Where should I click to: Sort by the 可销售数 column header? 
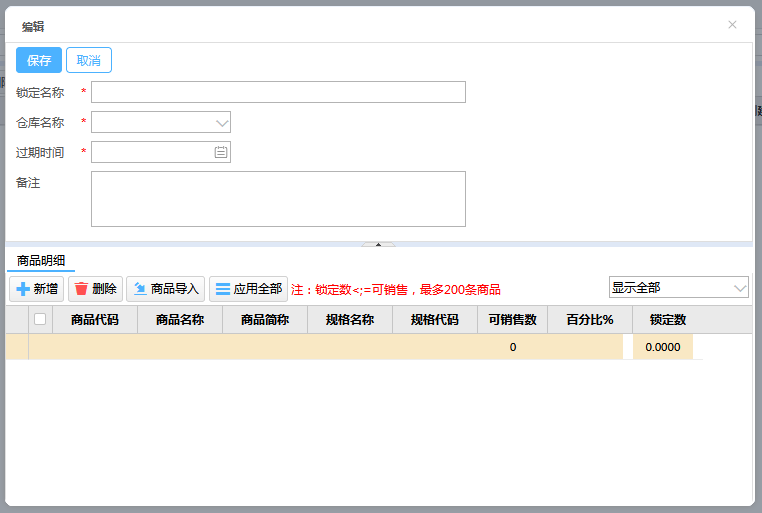512,320
